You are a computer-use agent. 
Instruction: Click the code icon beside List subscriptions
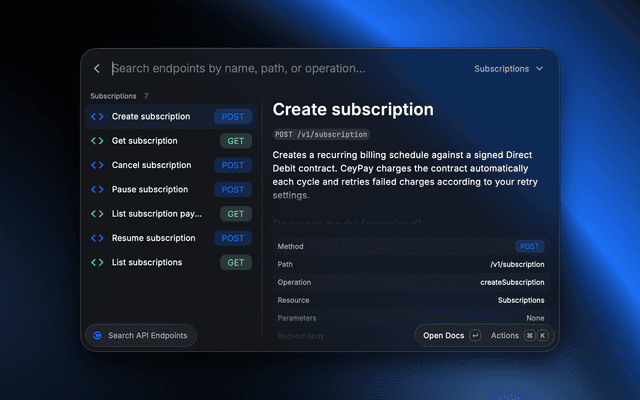tap(97, 262)
